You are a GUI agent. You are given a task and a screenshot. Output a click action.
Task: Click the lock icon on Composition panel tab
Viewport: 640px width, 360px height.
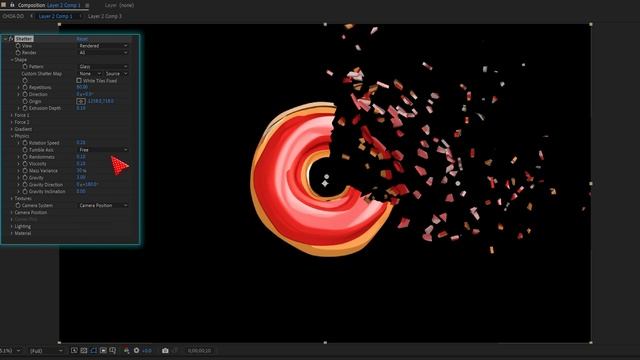coord(12,5)
